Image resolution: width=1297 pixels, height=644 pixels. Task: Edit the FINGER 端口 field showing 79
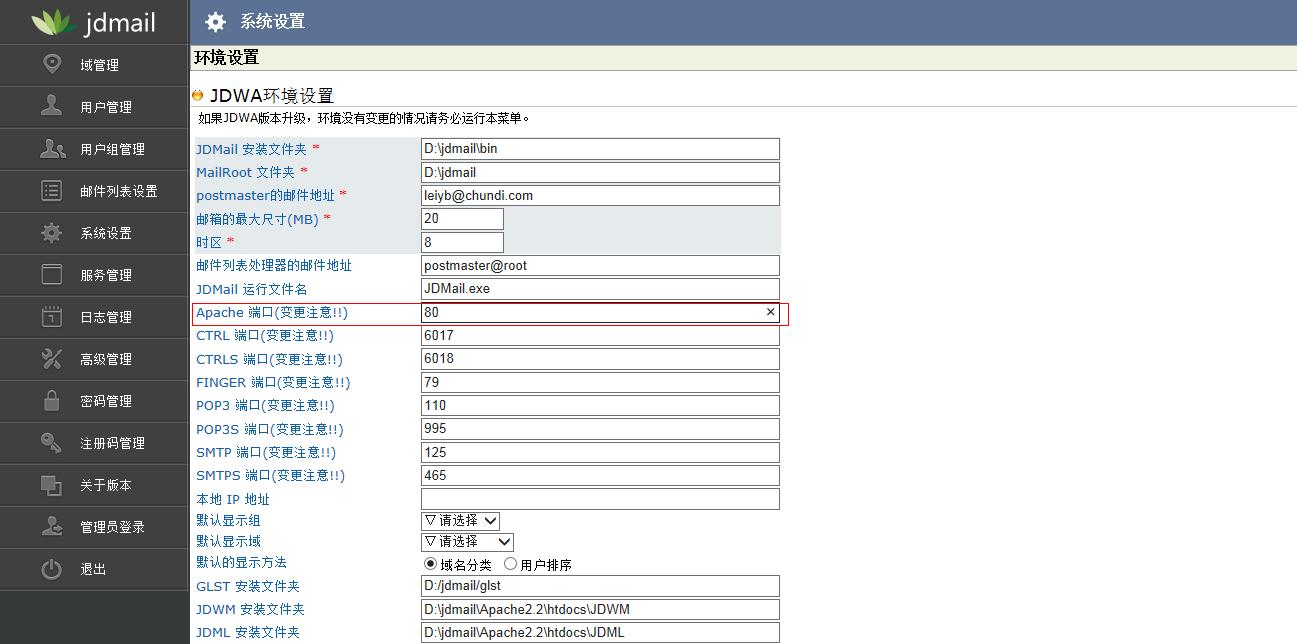[x=600, y=382]
